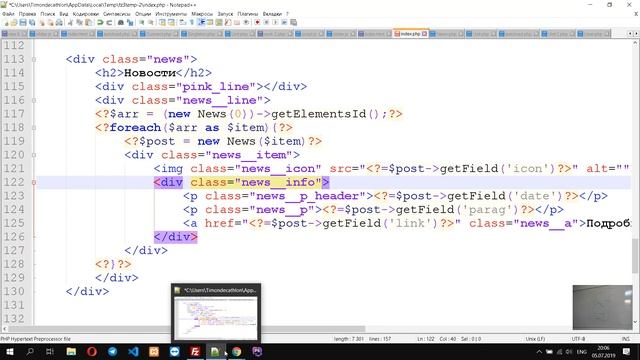Open the Синтаксисы menu
This screenshot has height=360, width=640.
click(116, 14)
